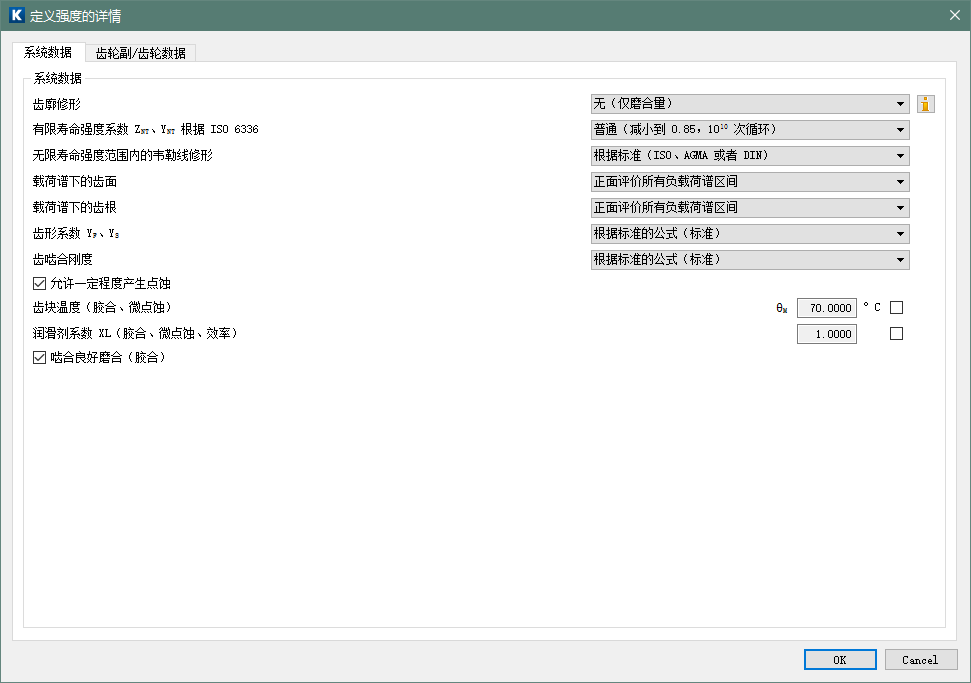Open the 齿轮副/齿轮数据 tab
The image size is (971, 683).
(141, 53)
